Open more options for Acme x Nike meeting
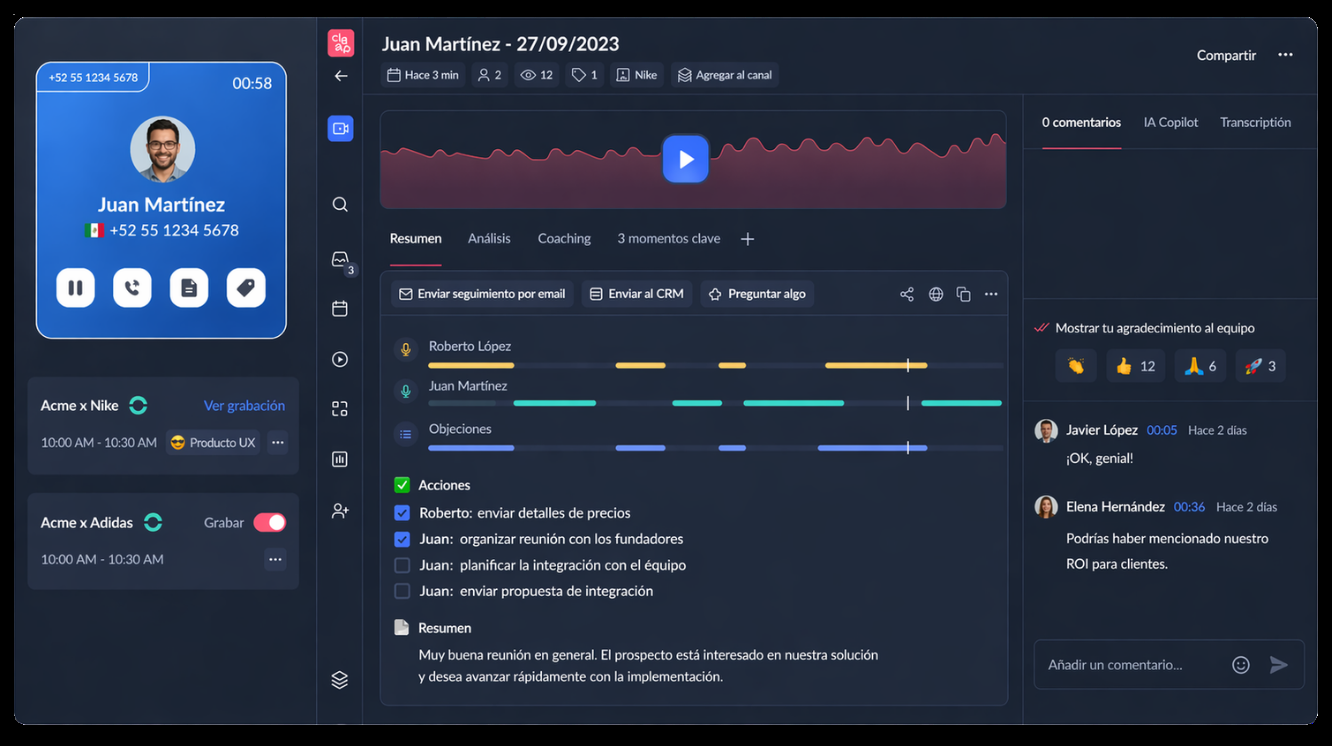The image size is (1332, 746). click(278, 442)
